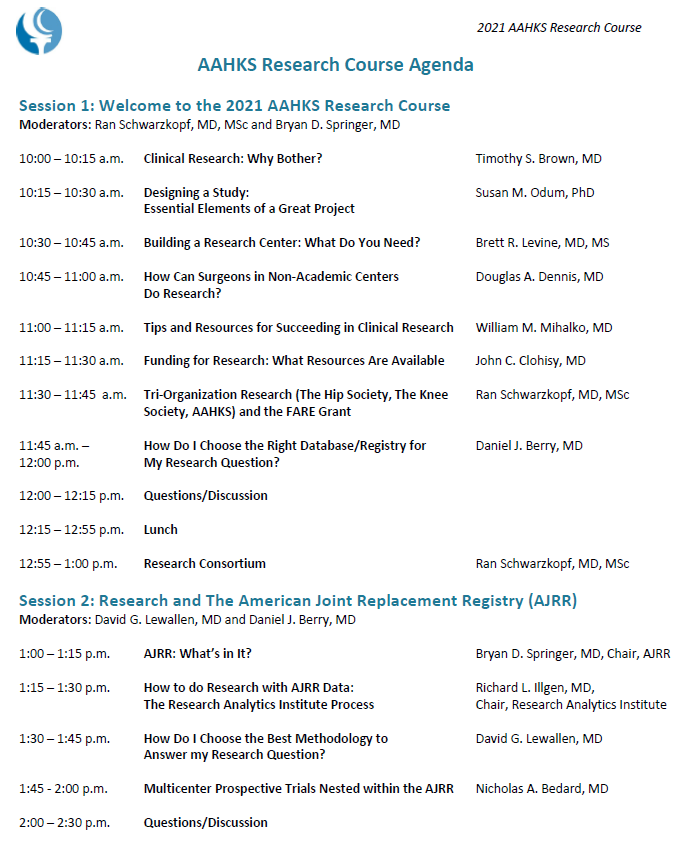This screenshot has width=684, height=846.
Task: Click the 'AAHKS Research Course Agenda' title
Action: pyautogui.click(x=336, y=65)
